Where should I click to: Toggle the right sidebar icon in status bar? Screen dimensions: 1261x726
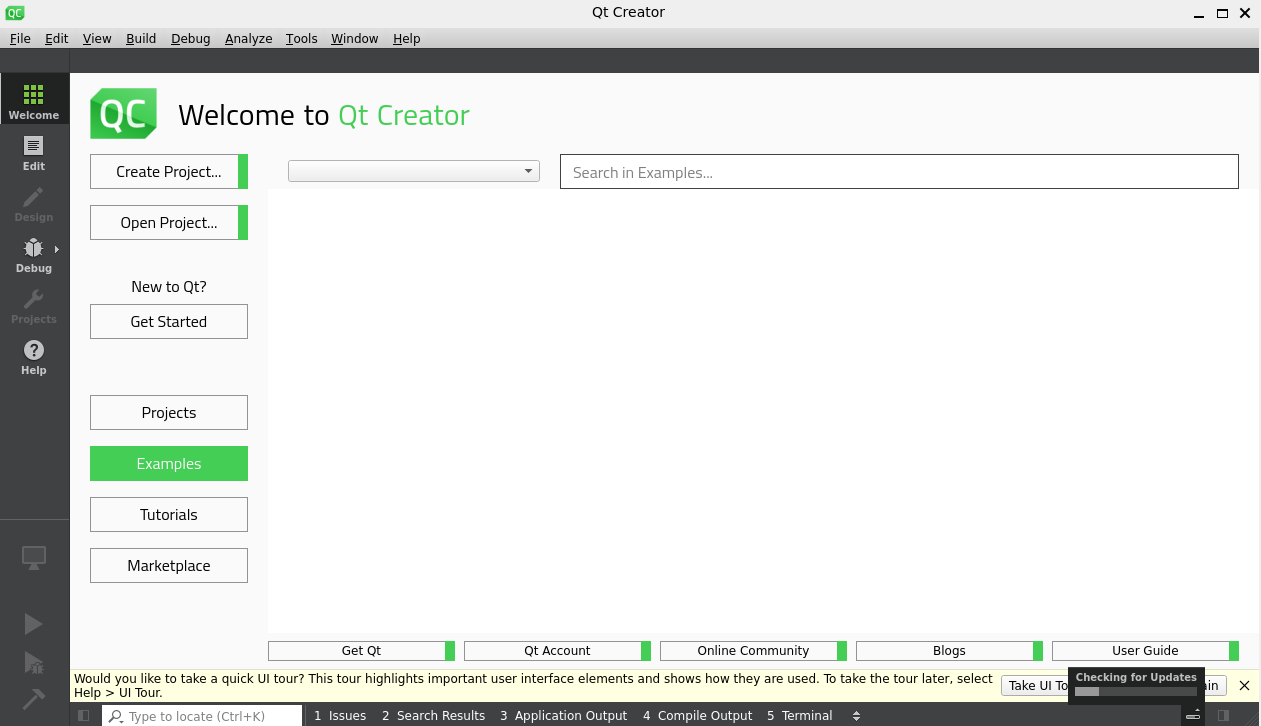tap(1223, 715)
